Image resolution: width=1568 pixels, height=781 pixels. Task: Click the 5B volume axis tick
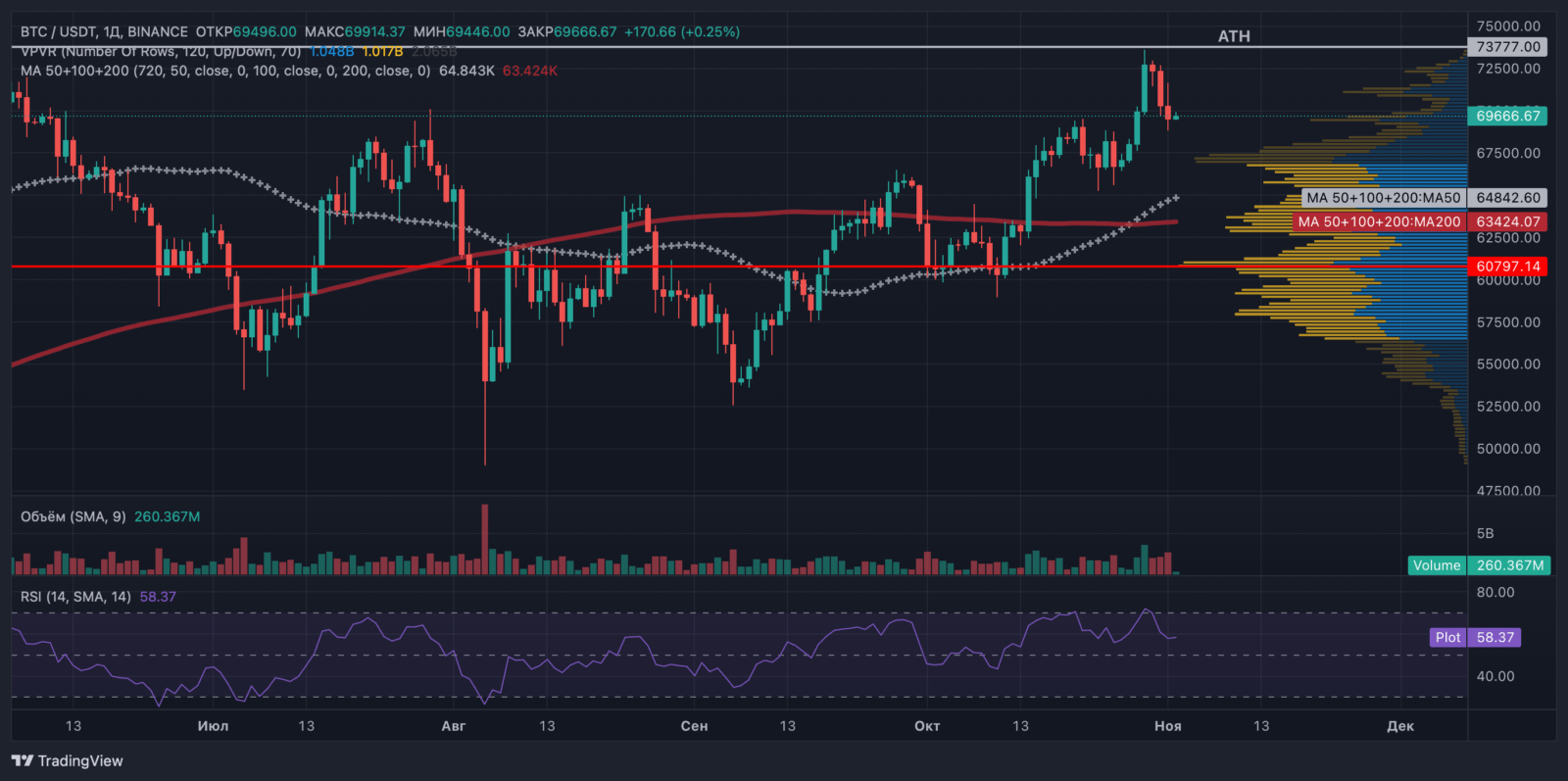coord(1486,534)
